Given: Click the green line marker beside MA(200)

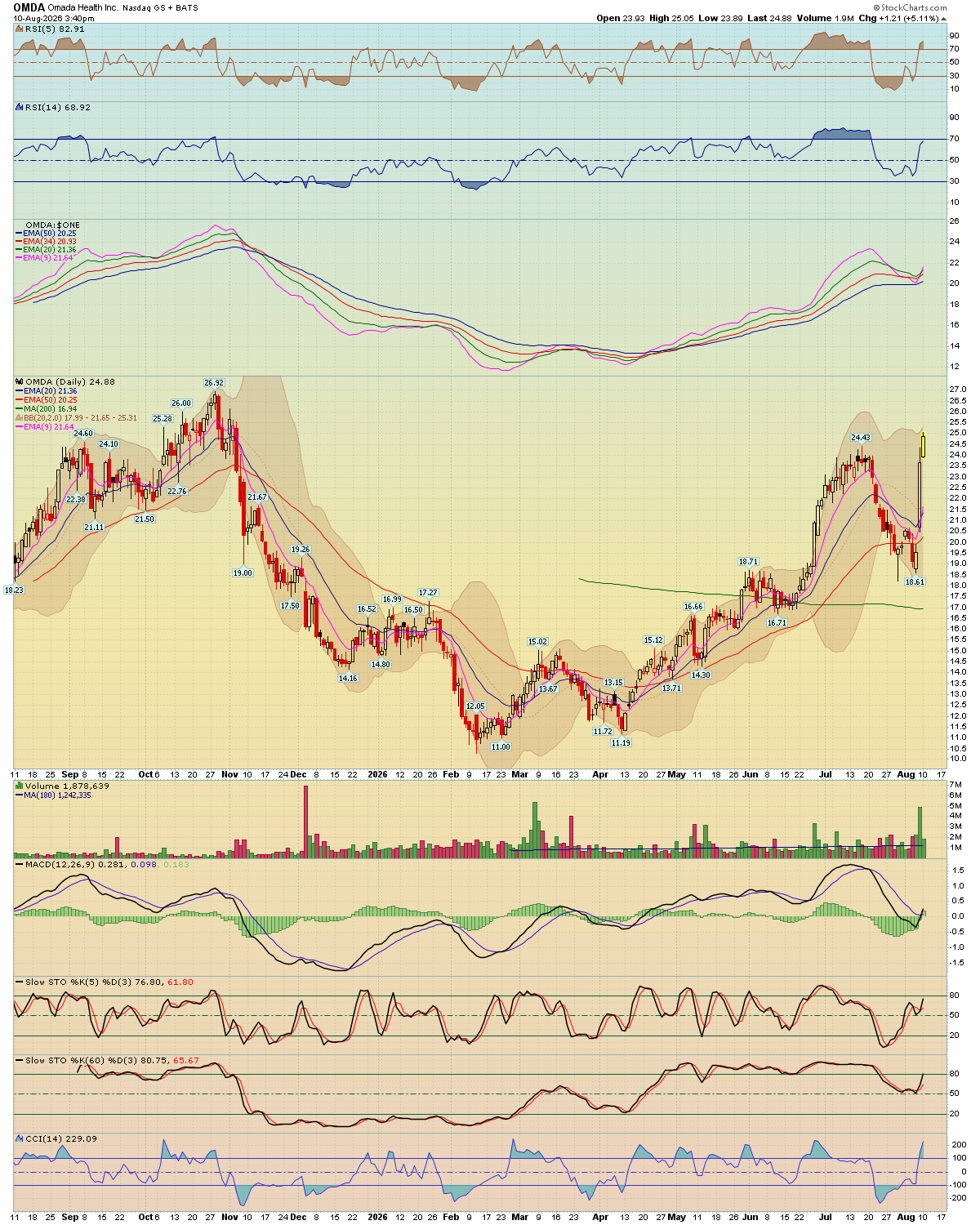Looking at the screenshot, I should tap(20, 408).
